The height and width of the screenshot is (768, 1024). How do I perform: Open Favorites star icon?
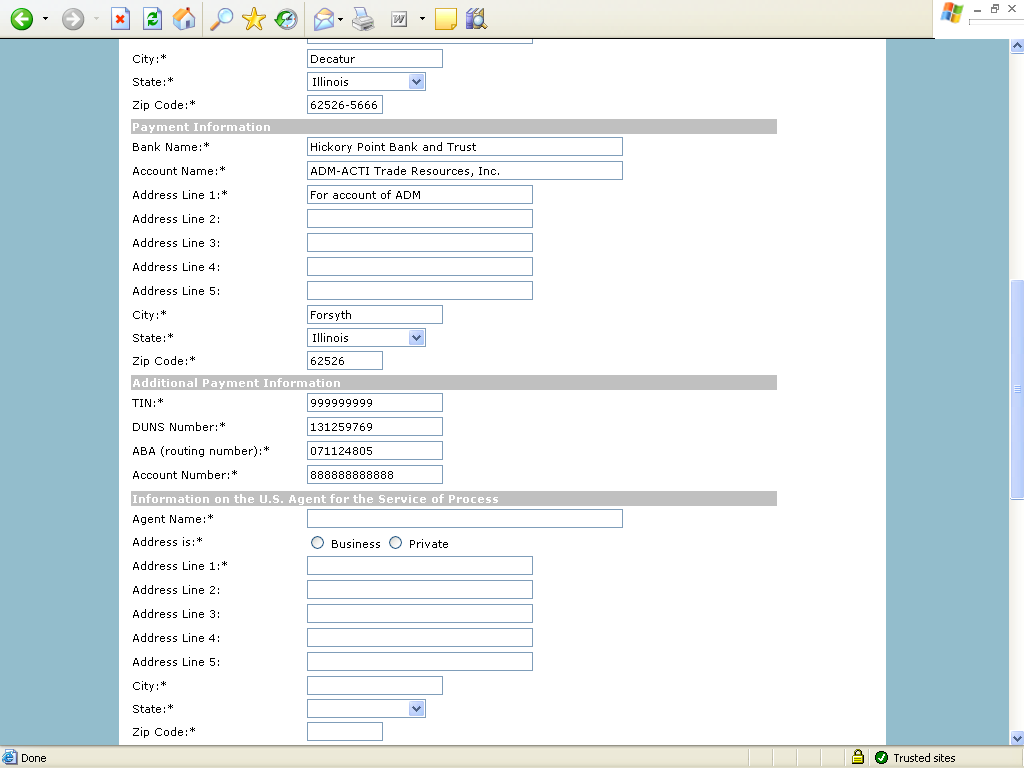pos(254,19)
